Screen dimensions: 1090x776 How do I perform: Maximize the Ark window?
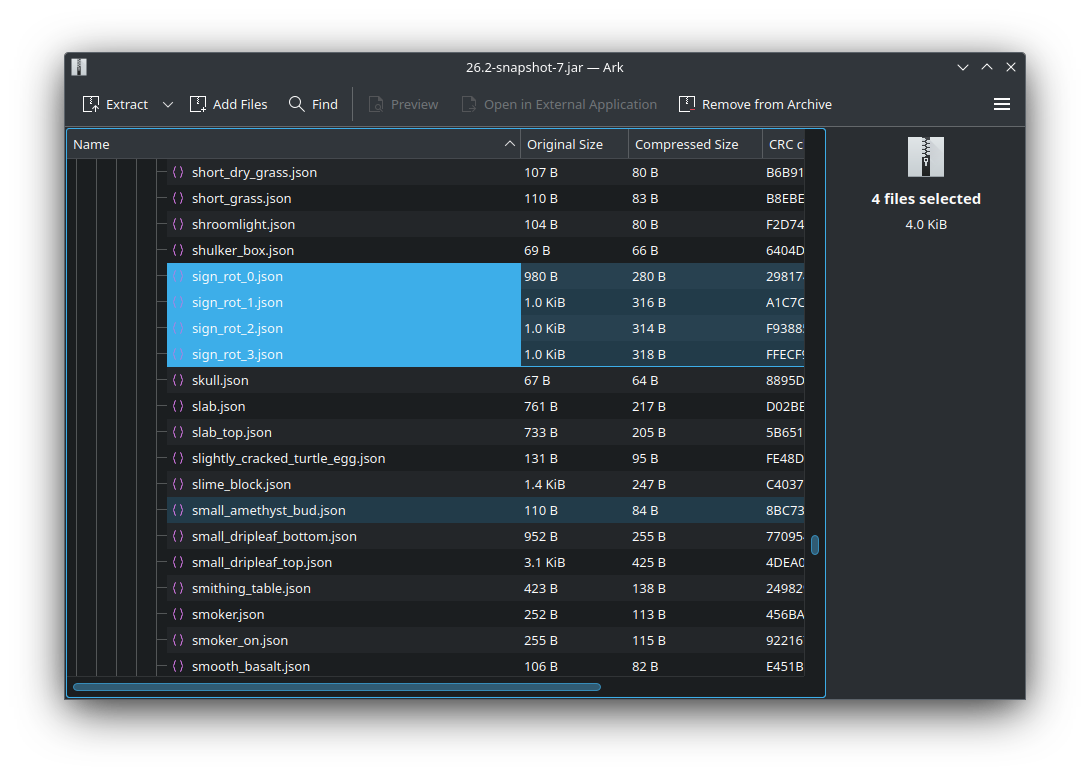click(986, 67)
